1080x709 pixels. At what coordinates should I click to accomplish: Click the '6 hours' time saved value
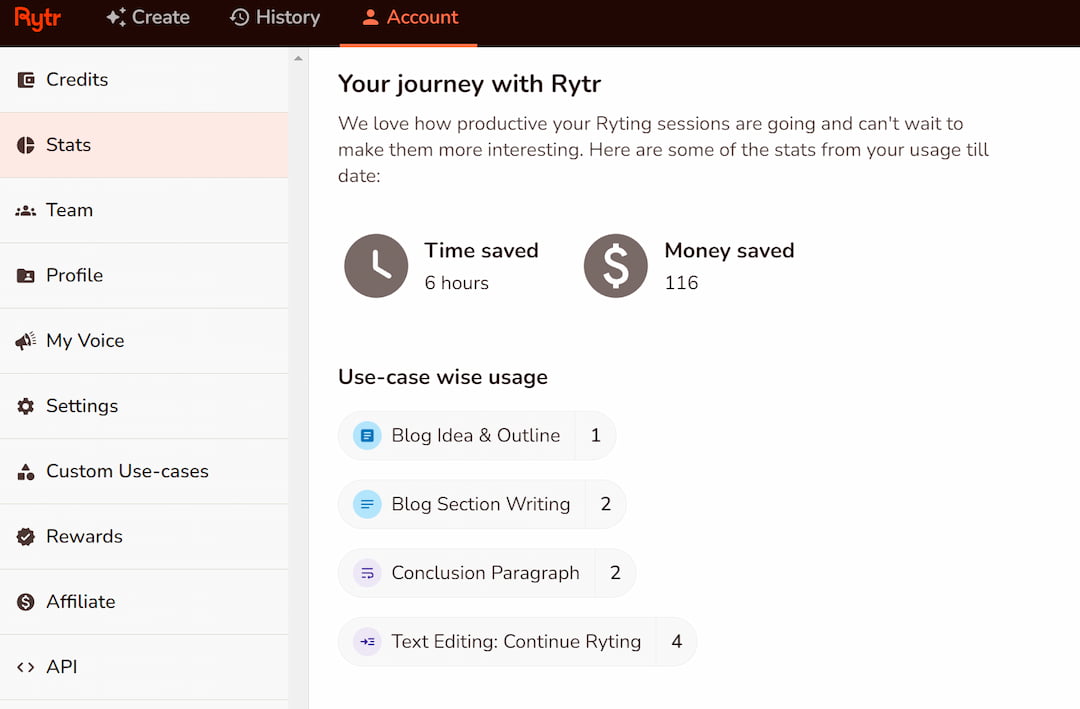(x=457, y=283)
